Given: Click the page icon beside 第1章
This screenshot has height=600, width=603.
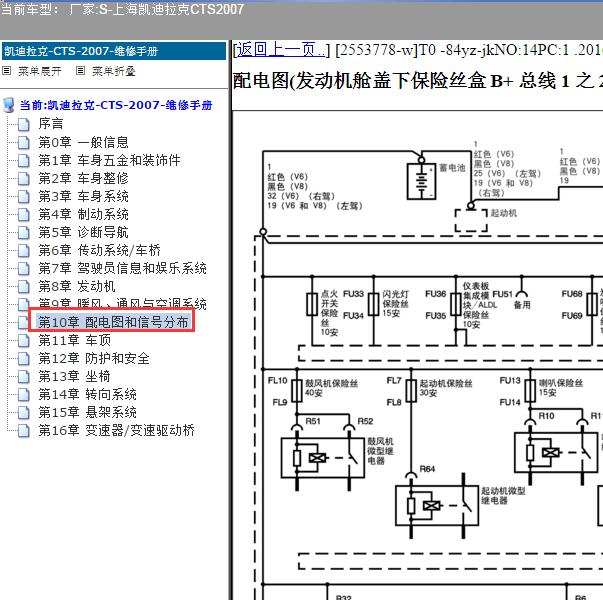Looking at the screenshot, I should click(x=24, y=160).
